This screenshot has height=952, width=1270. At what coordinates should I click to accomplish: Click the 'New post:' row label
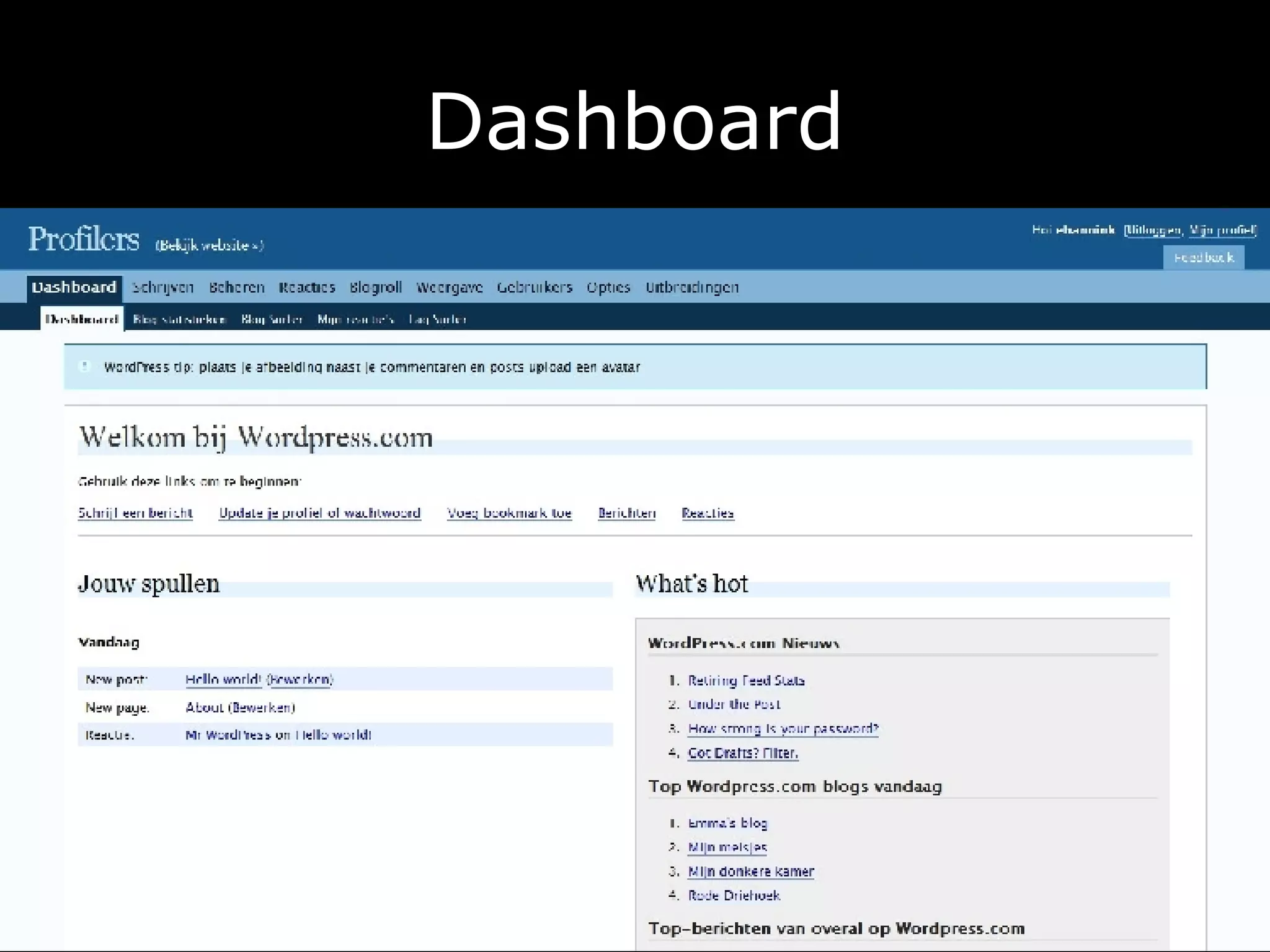point(117,679)
